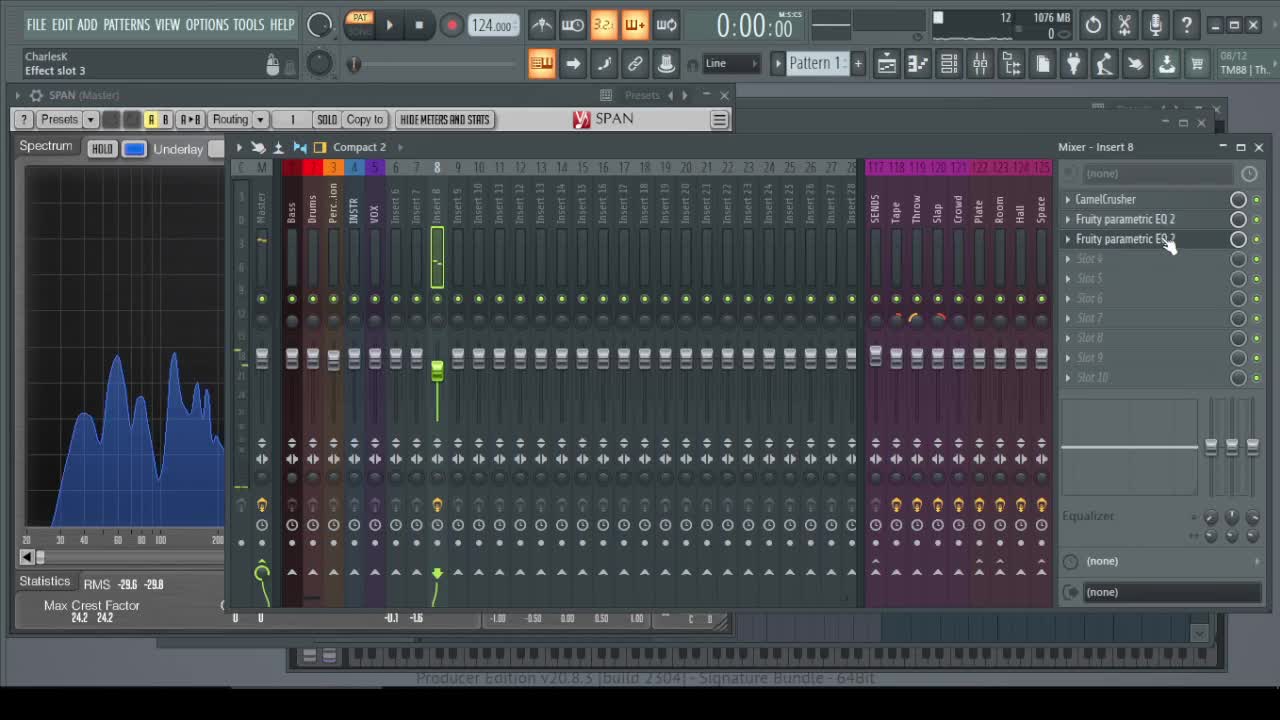Start playback with the Play button
1280x720 pixels.
point(390,25)
